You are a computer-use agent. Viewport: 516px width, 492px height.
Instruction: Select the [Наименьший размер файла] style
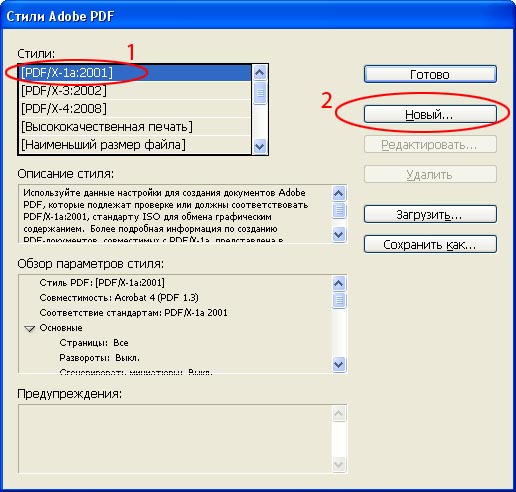pos(135,145)
